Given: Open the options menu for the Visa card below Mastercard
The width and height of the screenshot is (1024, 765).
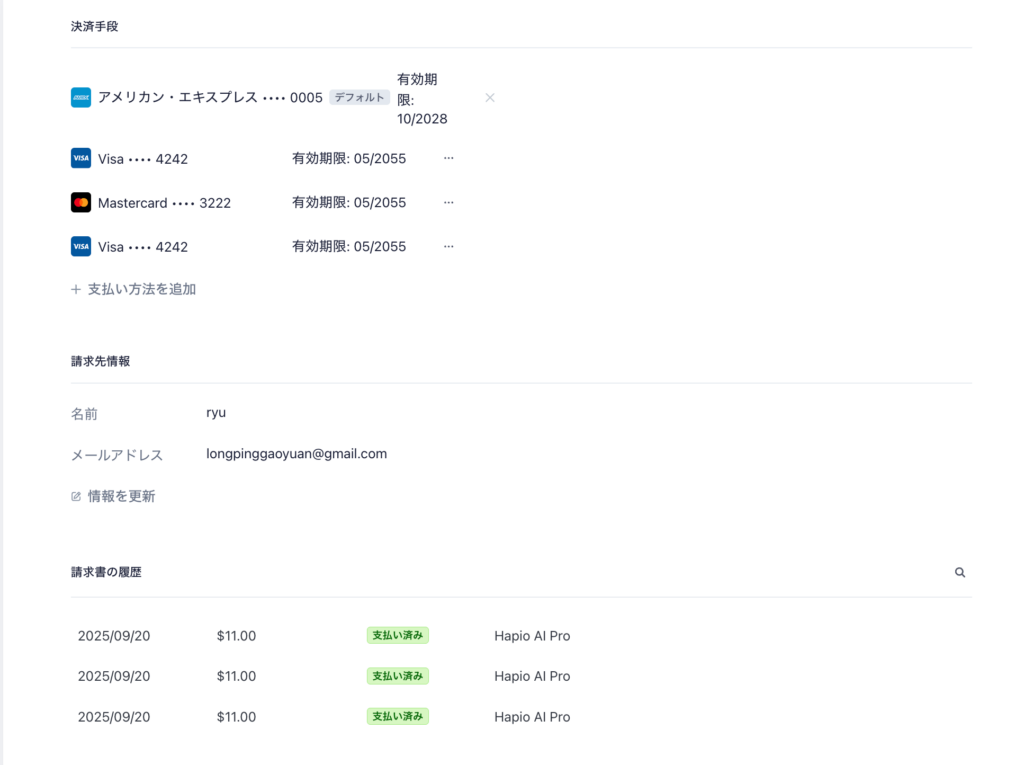Looking at the screenshot, I should (x=449, y=246).
